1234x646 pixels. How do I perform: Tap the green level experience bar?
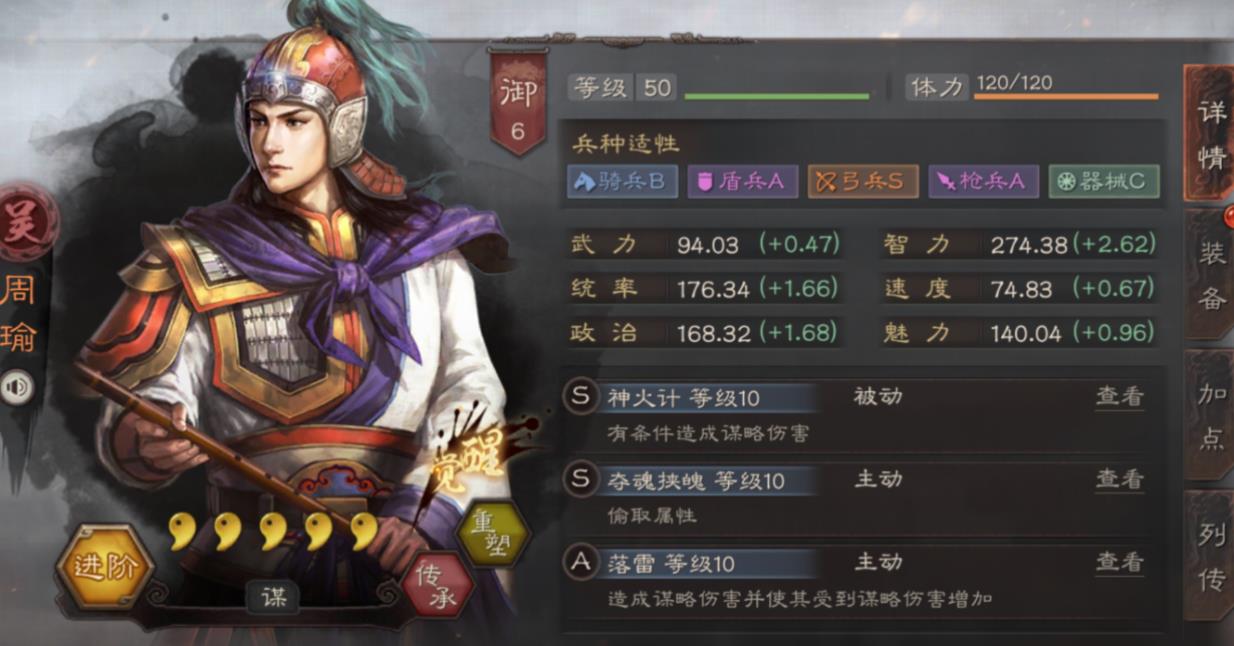click(777, 97)
